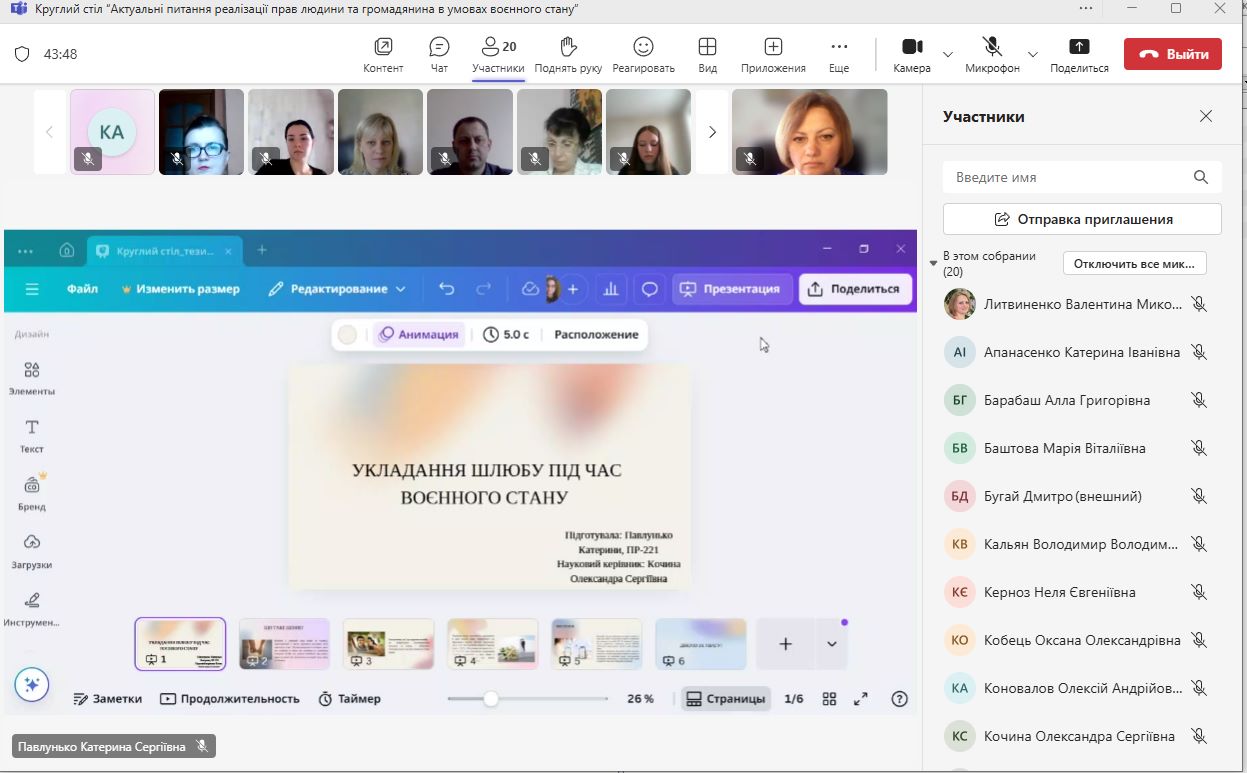Click the Share (Поделиться) screen icon in Teams
This screenshot has width=1247, height=773.
(x=1079, y=48)
